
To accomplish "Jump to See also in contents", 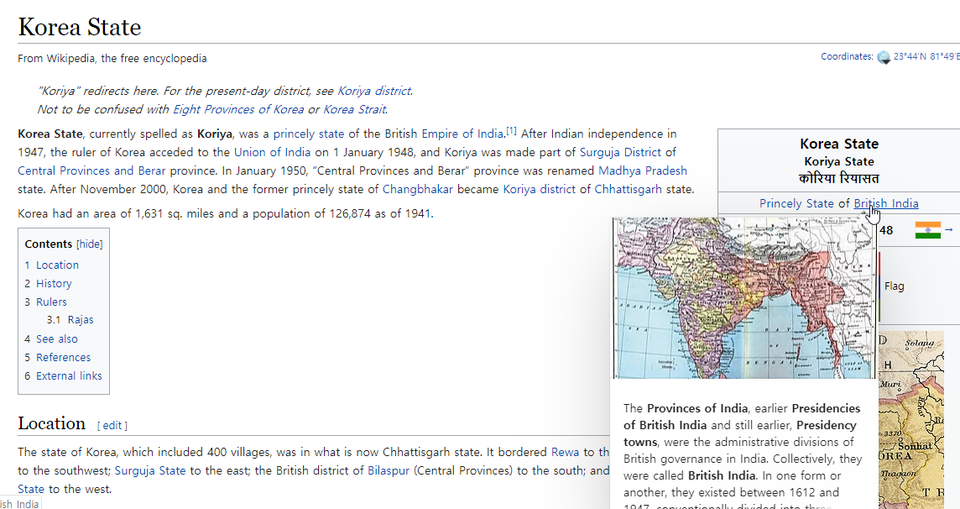I will pyautogui.click(x=57, y=339).
